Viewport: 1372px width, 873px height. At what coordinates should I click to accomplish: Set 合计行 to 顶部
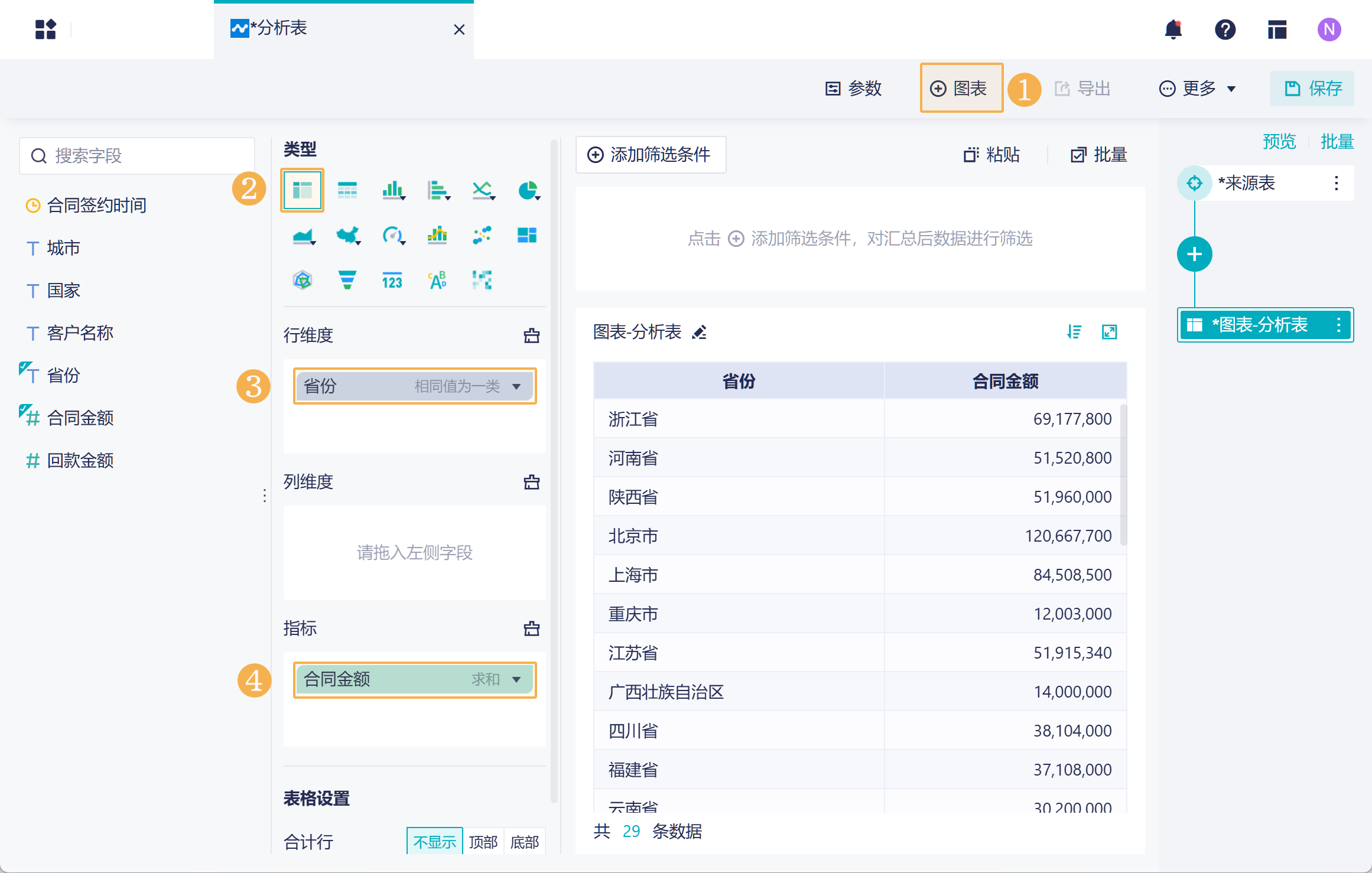coord(483,841)
